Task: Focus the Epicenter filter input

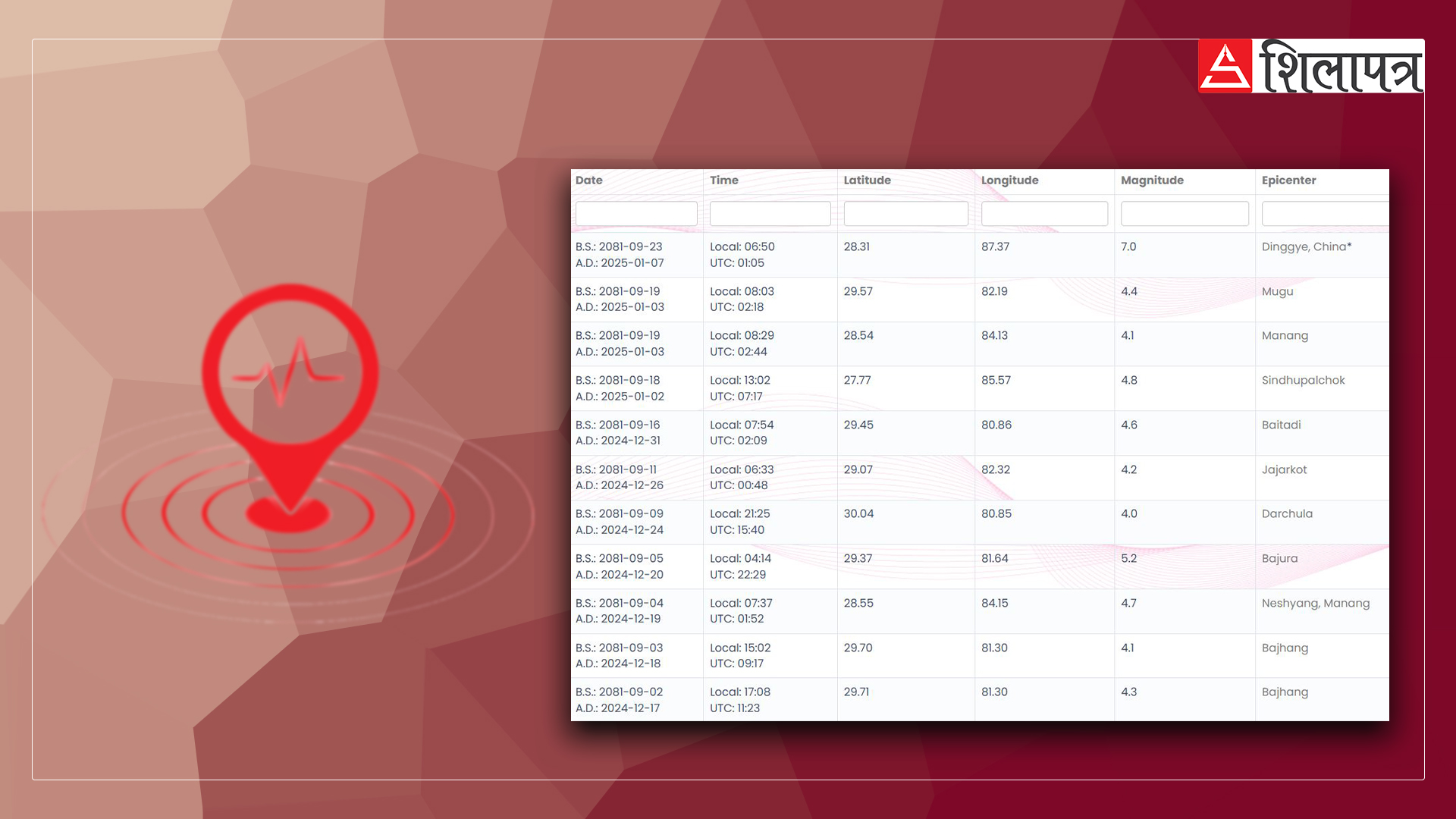Action: tap(1325, 214)
